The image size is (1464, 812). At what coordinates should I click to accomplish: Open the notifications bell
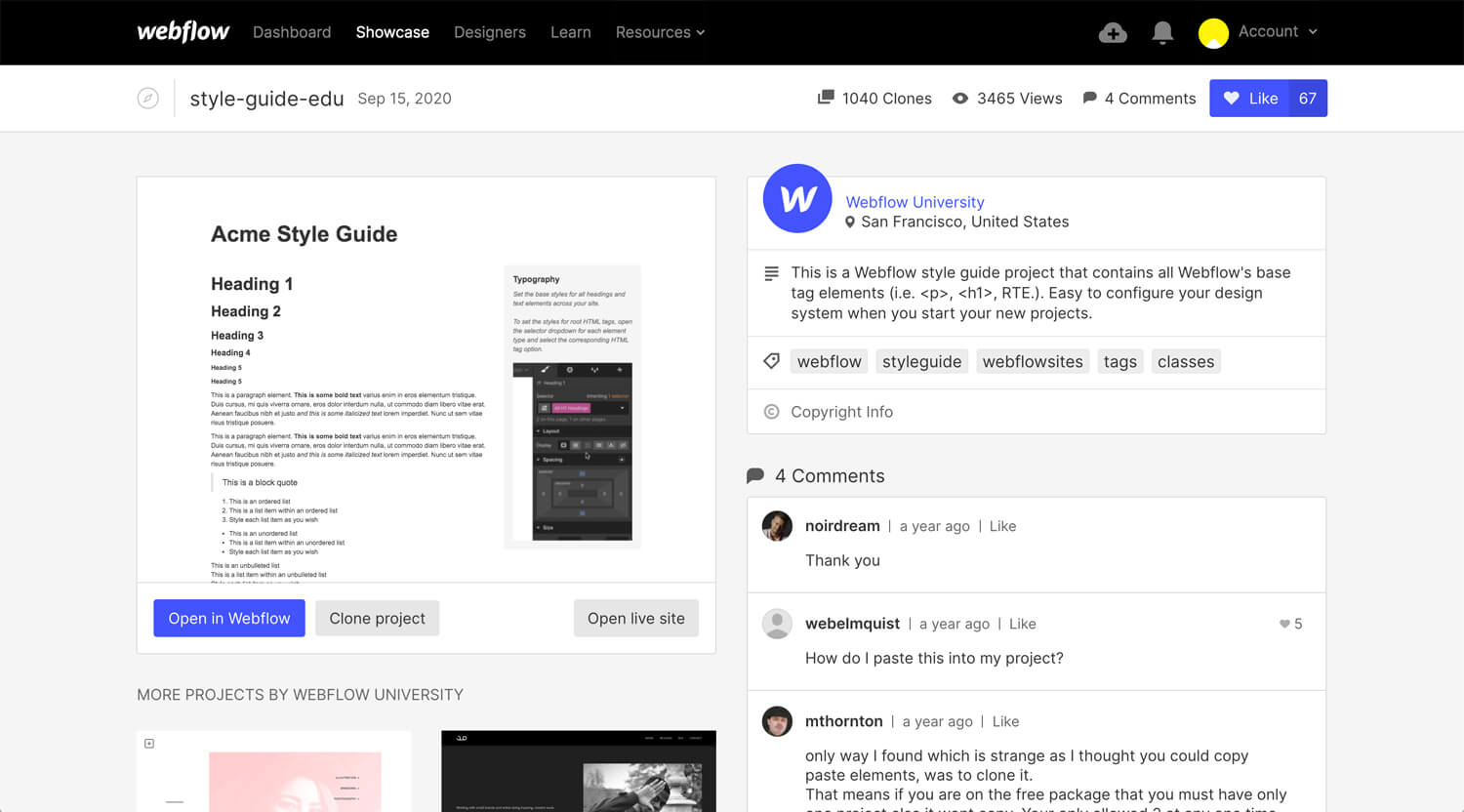tap(1162, 33)
